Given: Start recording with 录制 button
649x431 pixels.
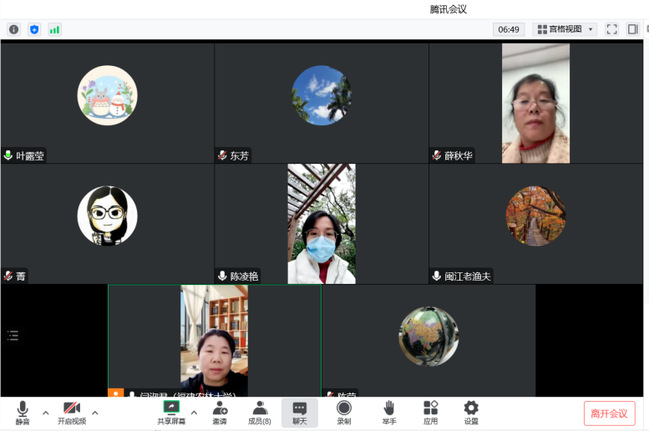Looking at the screenshot, I should tap(344, 412).
